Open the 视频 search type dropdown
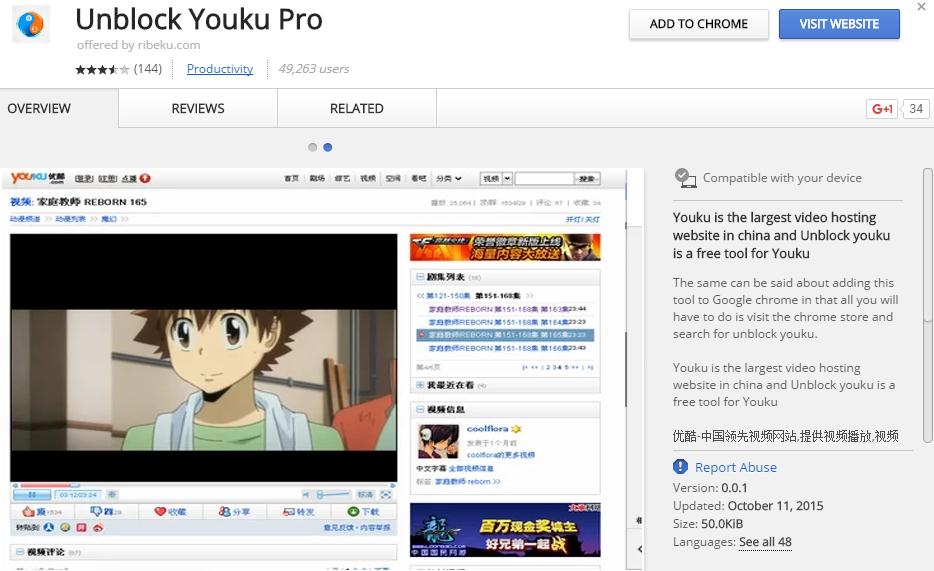 497,178
